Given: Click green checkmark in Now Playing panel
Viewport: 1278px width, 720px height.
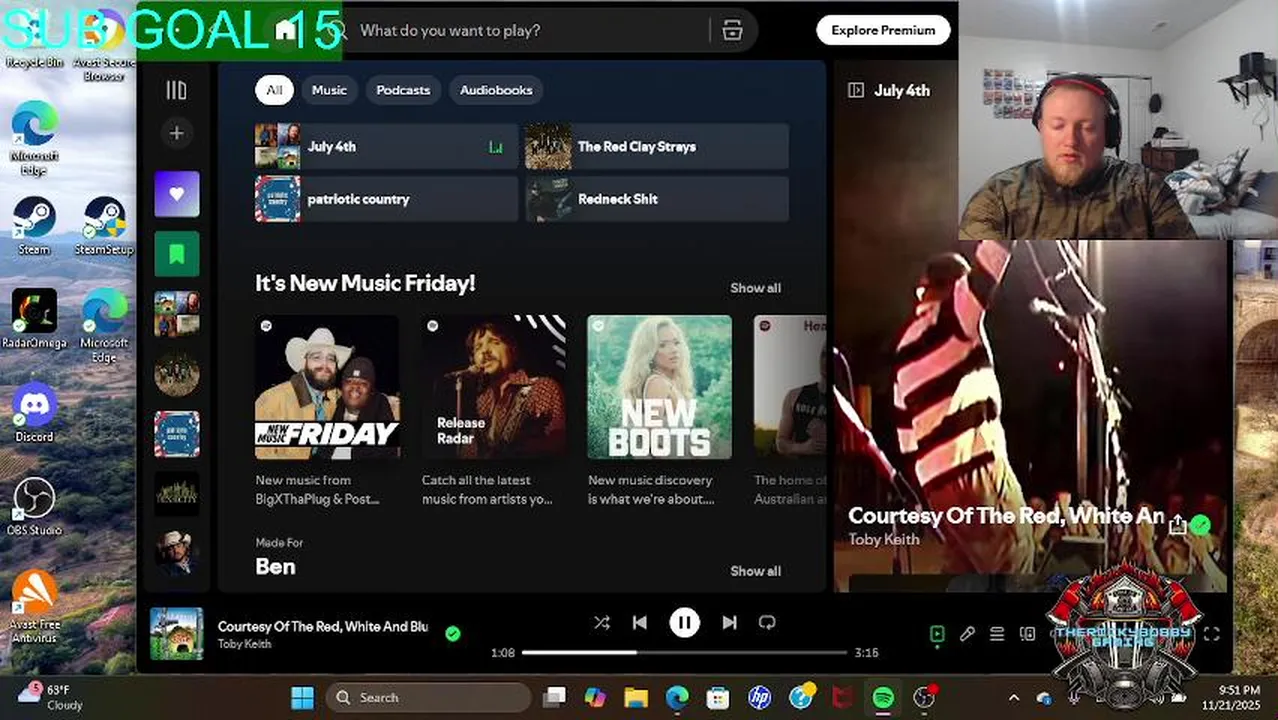Looking at the screenshot, I should 1201,525.
